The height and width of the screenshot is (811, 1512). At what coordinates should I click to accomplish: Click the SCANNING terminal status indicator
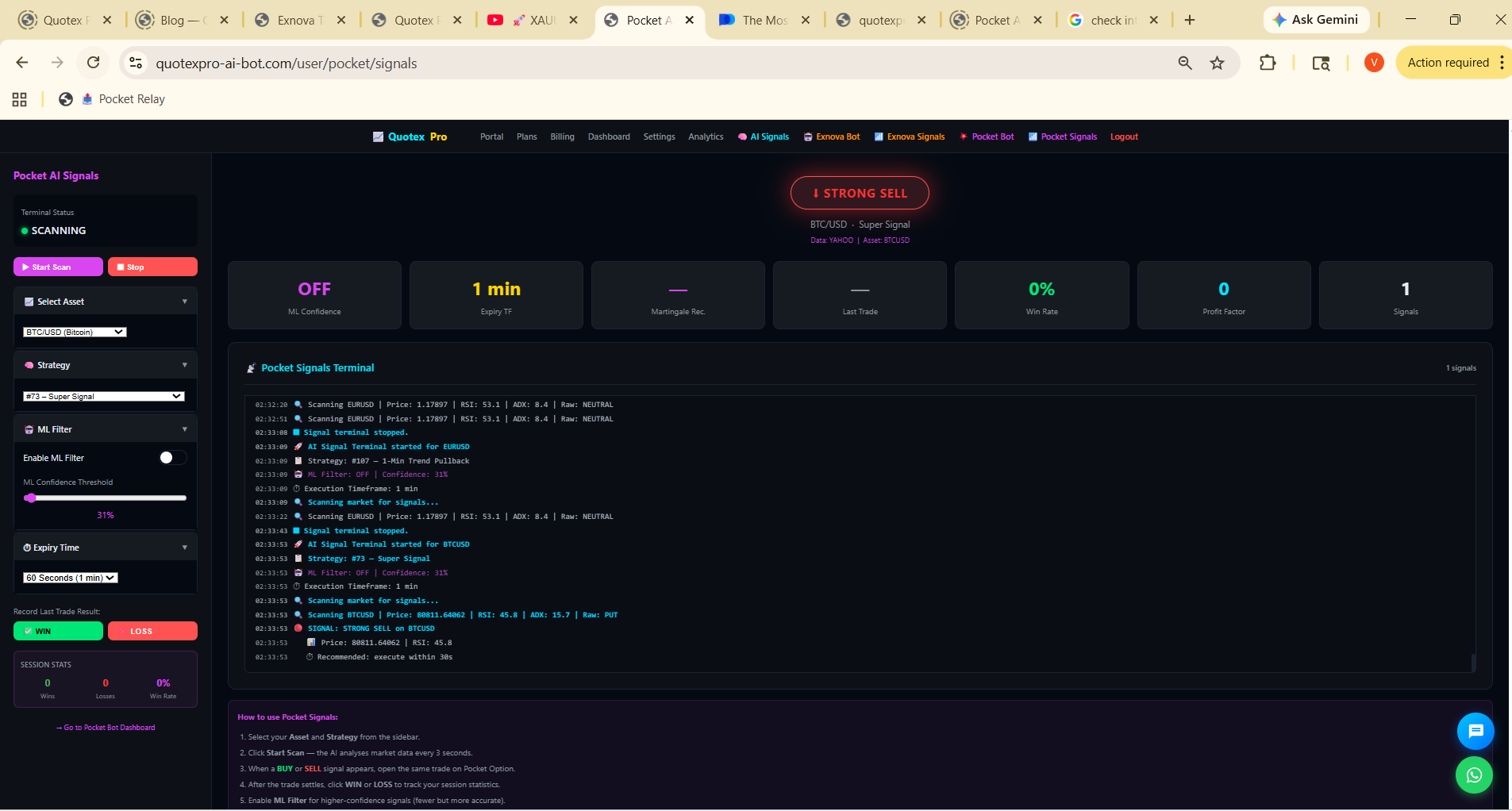[x=53, y=230]
